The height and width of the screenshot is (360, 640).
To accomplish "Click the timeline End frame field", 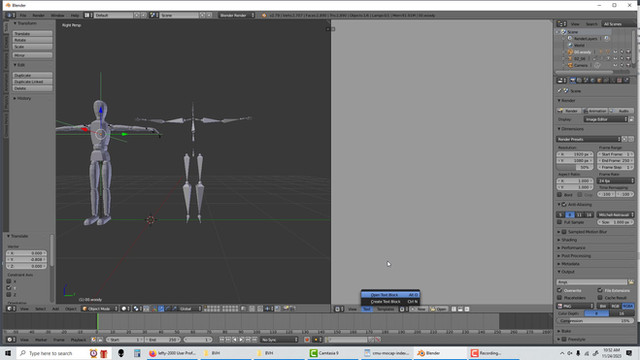I will pyautogui.click(x=162, y=340).
